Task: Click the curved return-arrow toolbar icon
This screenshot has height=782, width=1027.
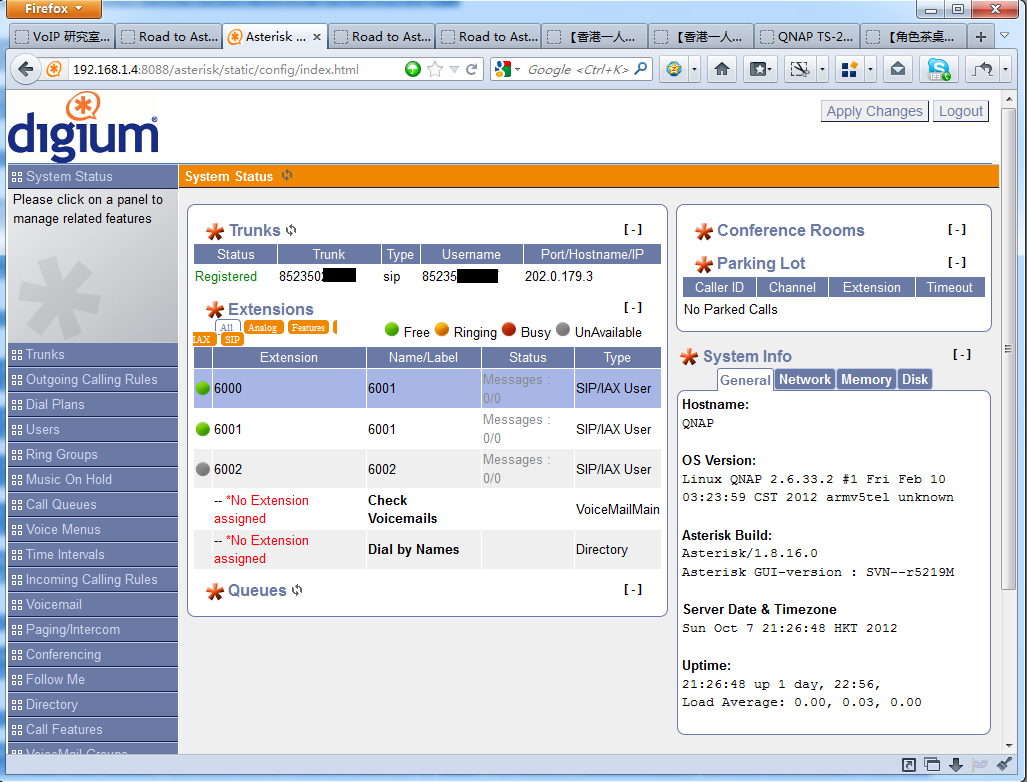Action: tap(982, 69)
